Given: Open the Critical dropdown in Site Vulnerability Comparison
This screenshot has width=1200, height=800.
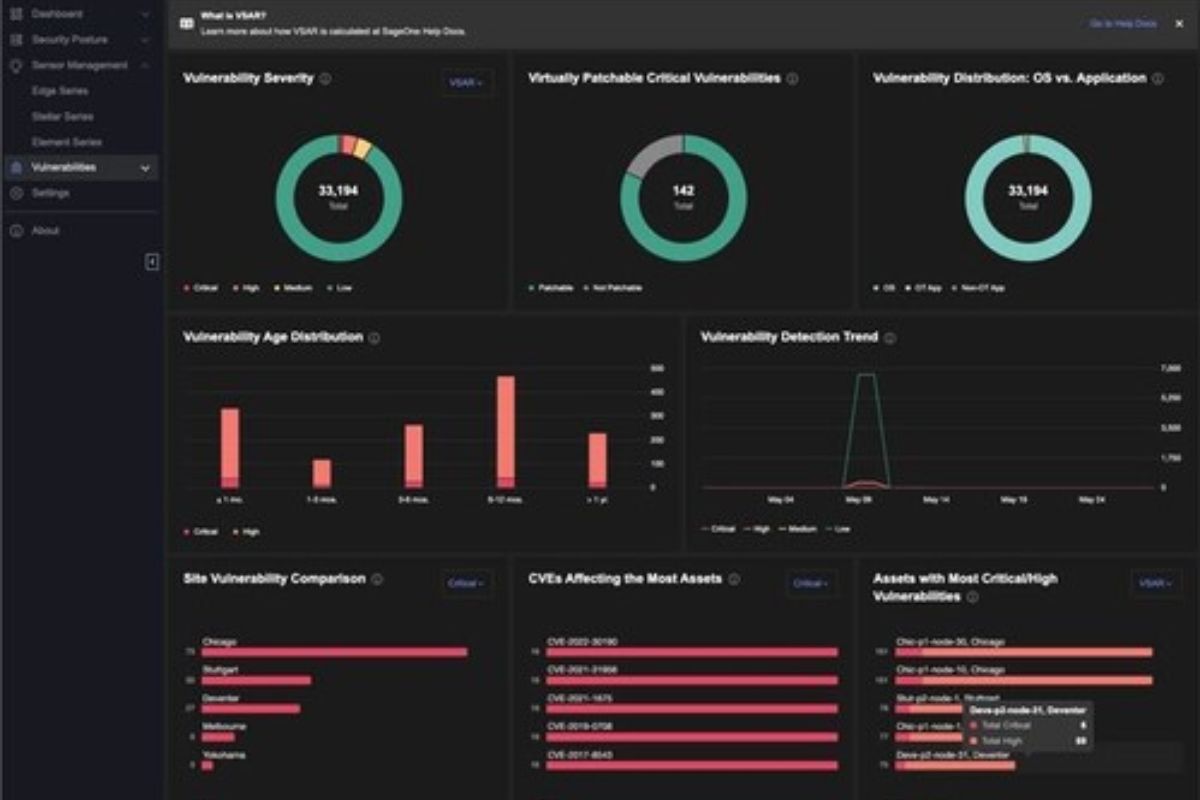Looking at the screenshot, I should [464, 583].
